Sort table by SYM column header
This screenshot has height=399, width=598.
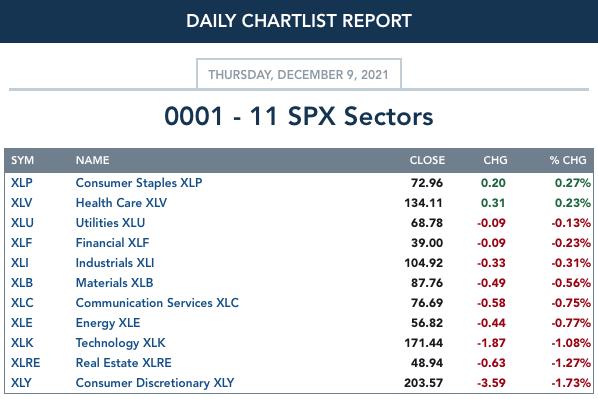pos(23,160)
